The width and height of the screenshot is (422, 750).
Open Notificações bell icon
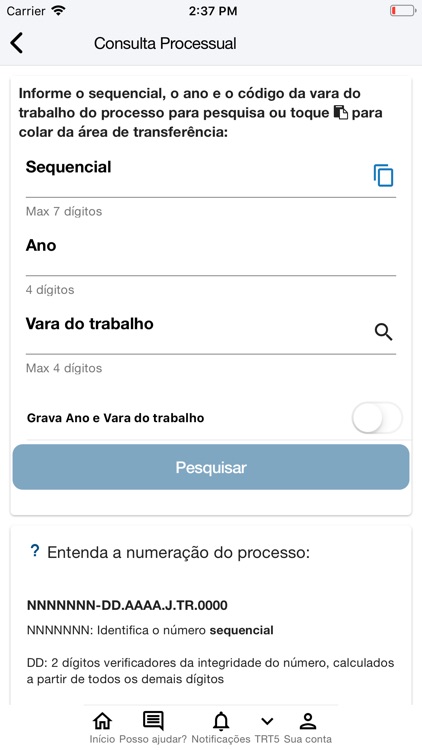(221, 721)
